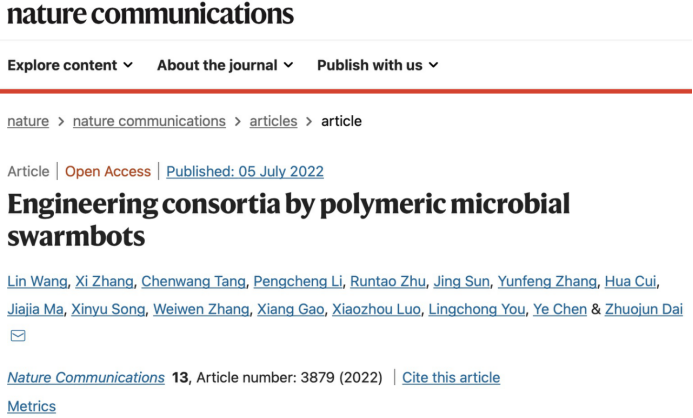Expand the Explore content dropdown
693x418 pixels.
[70, 65]
